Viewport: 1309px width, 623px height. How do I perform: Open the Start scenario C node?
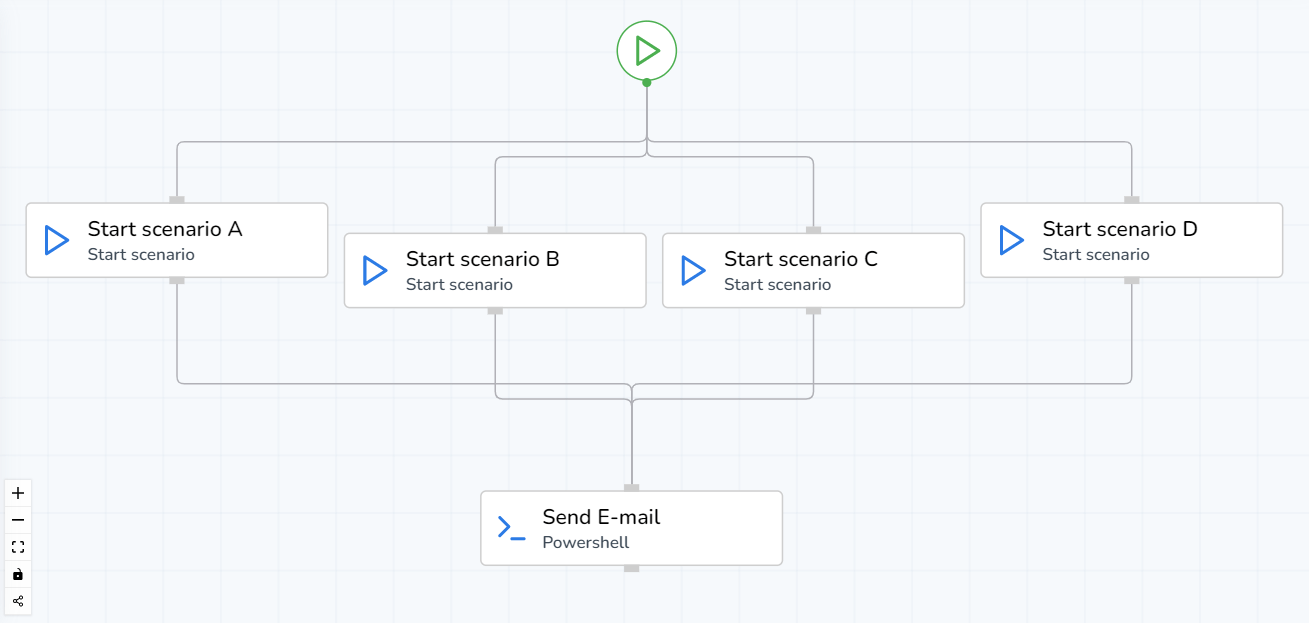812,270
